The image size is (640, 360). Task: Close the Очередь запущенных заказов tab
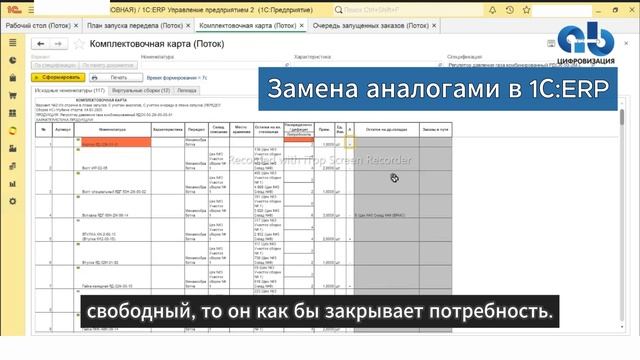pos(434,25)
